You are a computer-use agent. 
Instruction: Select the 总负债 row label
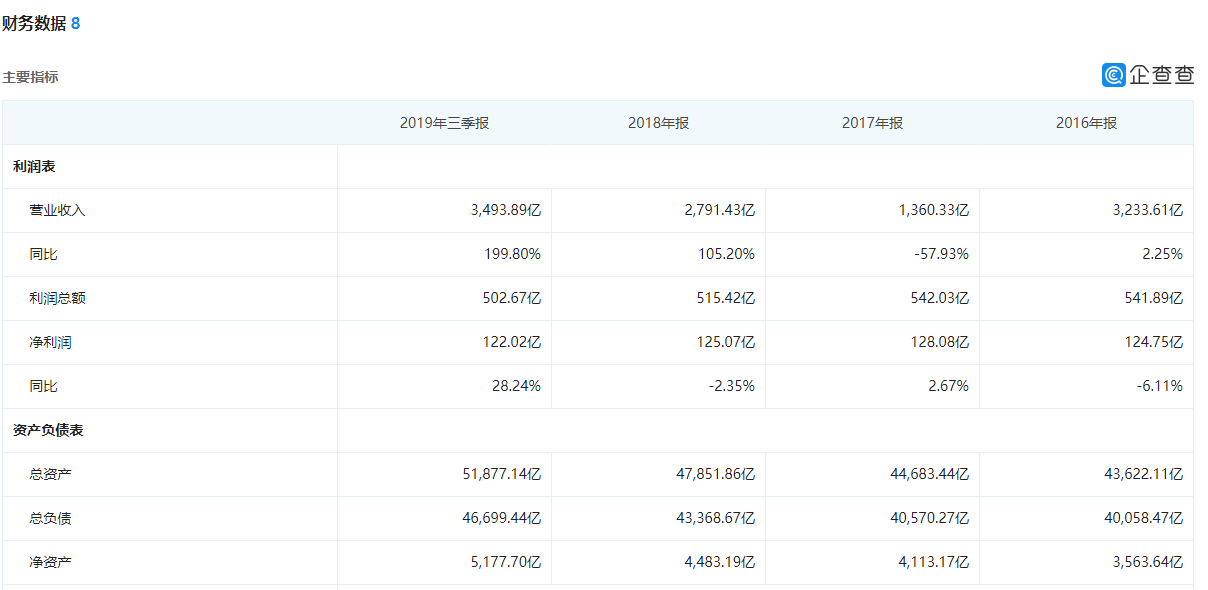click(x=50, y=518)
